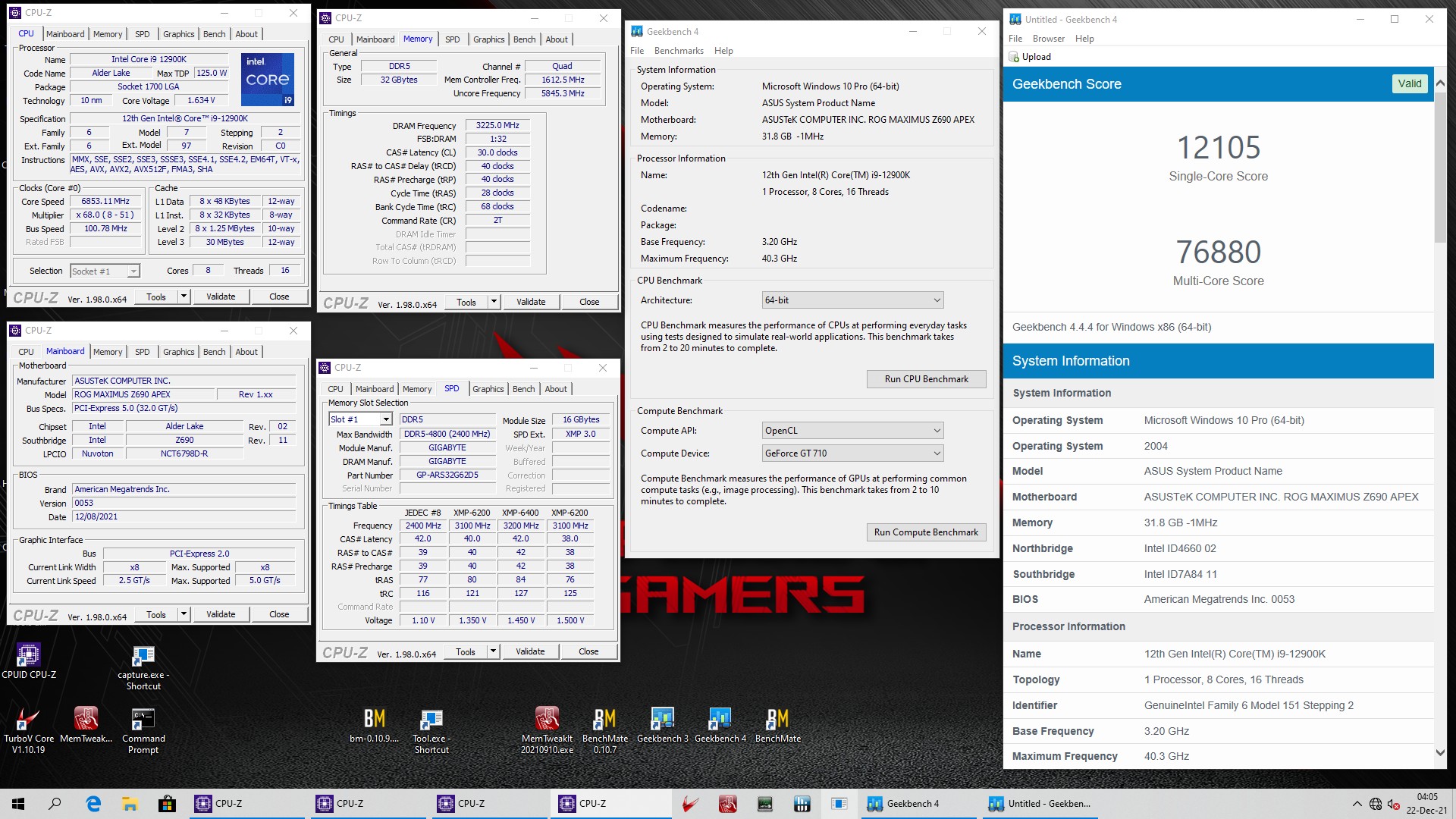1456x819 pixels.
Task: Open MemTweak desktop icon beside TurboV Core
Action: tap(86, 724)
